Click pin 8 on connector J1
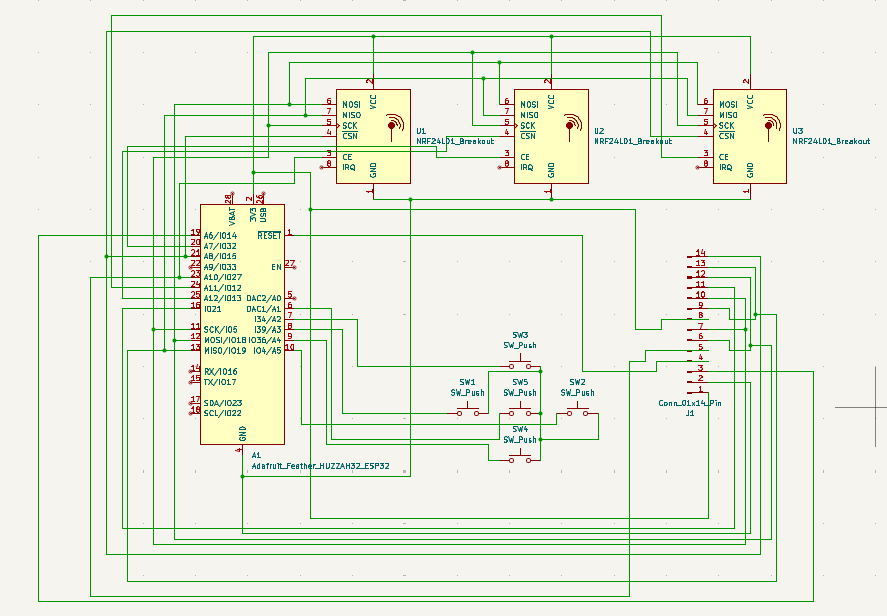The height and width of the screenshot is (616, 887). [698, 317]
